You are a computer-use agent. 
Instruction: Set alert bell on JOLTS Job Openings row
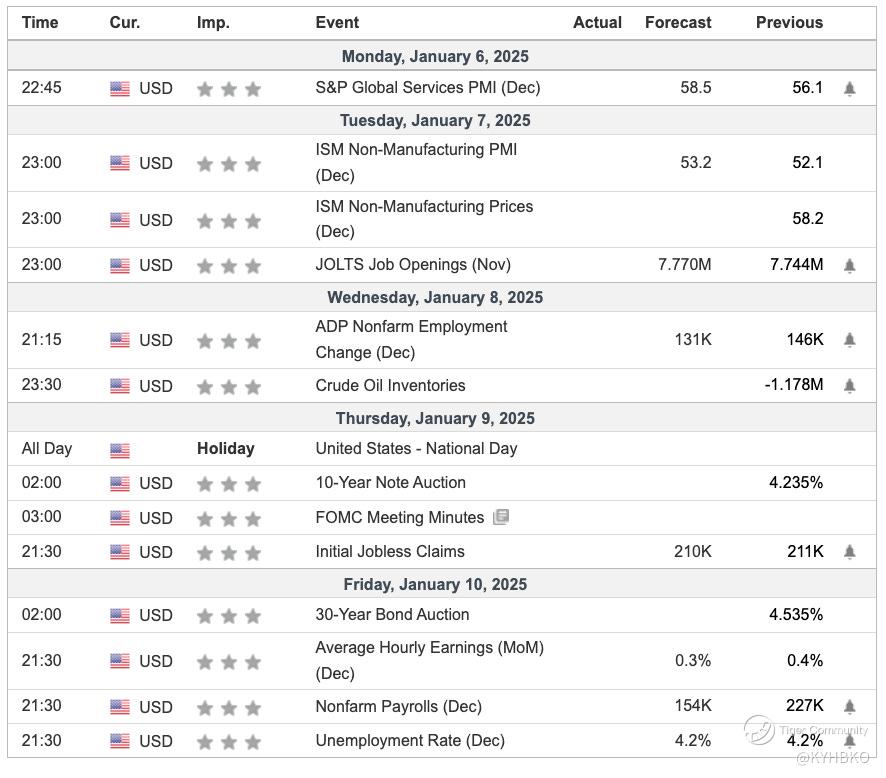pyautogui.click(x=849, y=265)
